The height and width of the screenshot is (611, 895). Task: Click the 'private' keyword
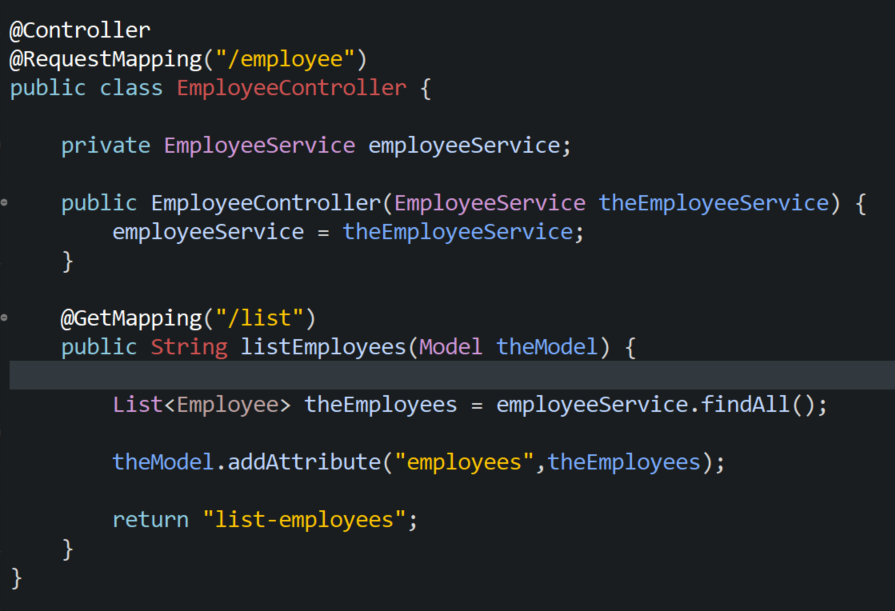[x=106, y=146]
